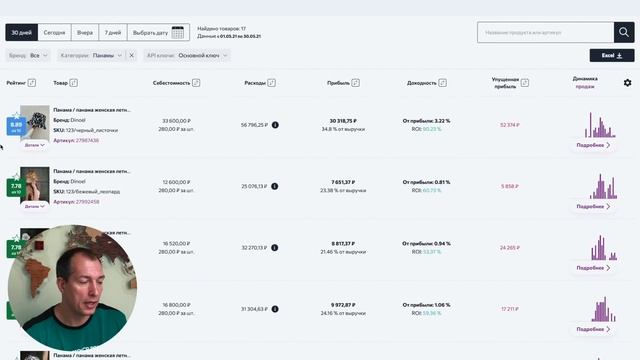Select the 30 дней period tab
The image size is (640, 360).
[x=22, y=32]
